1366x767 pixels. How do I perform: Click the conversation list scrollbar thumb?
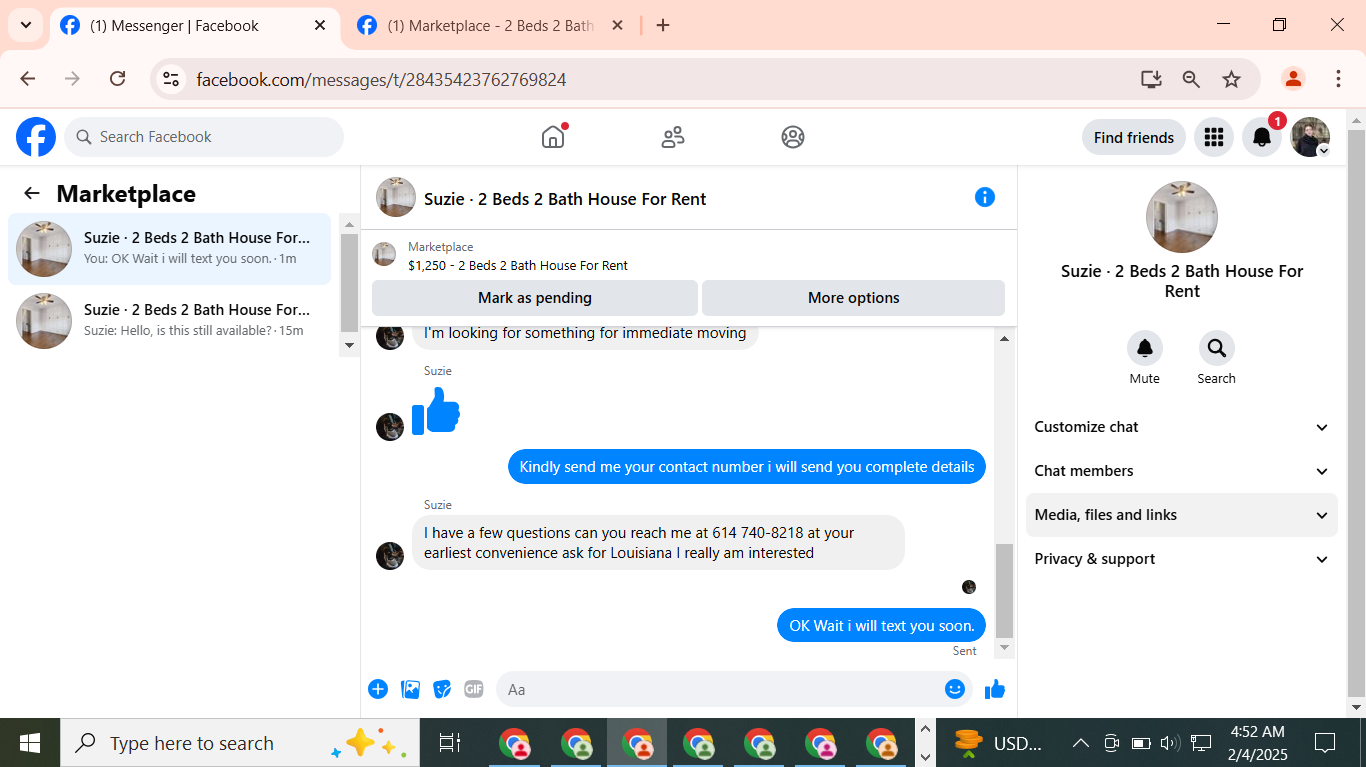coord(349,283)
